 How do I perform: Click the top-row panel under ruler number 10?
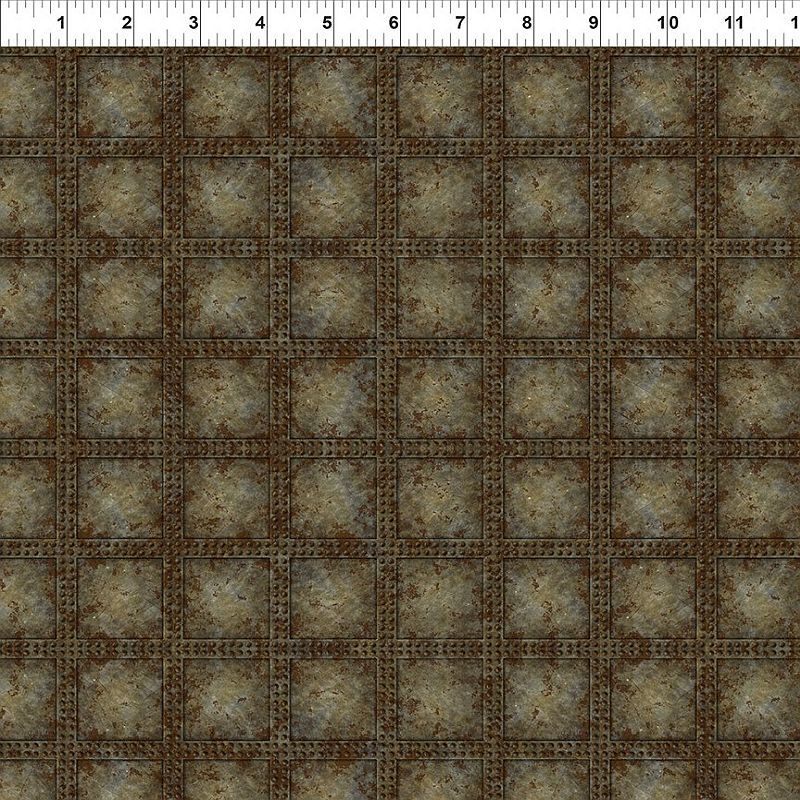(653, 96)
